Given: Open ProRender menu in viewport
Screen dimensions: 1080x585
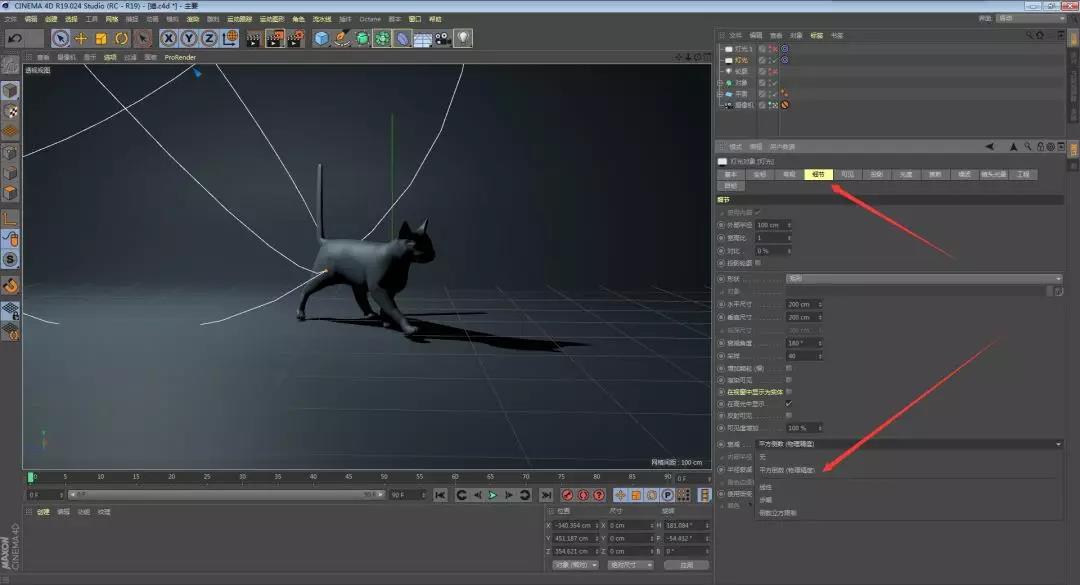Looking at the screenshot, I should tap(180, 57).
